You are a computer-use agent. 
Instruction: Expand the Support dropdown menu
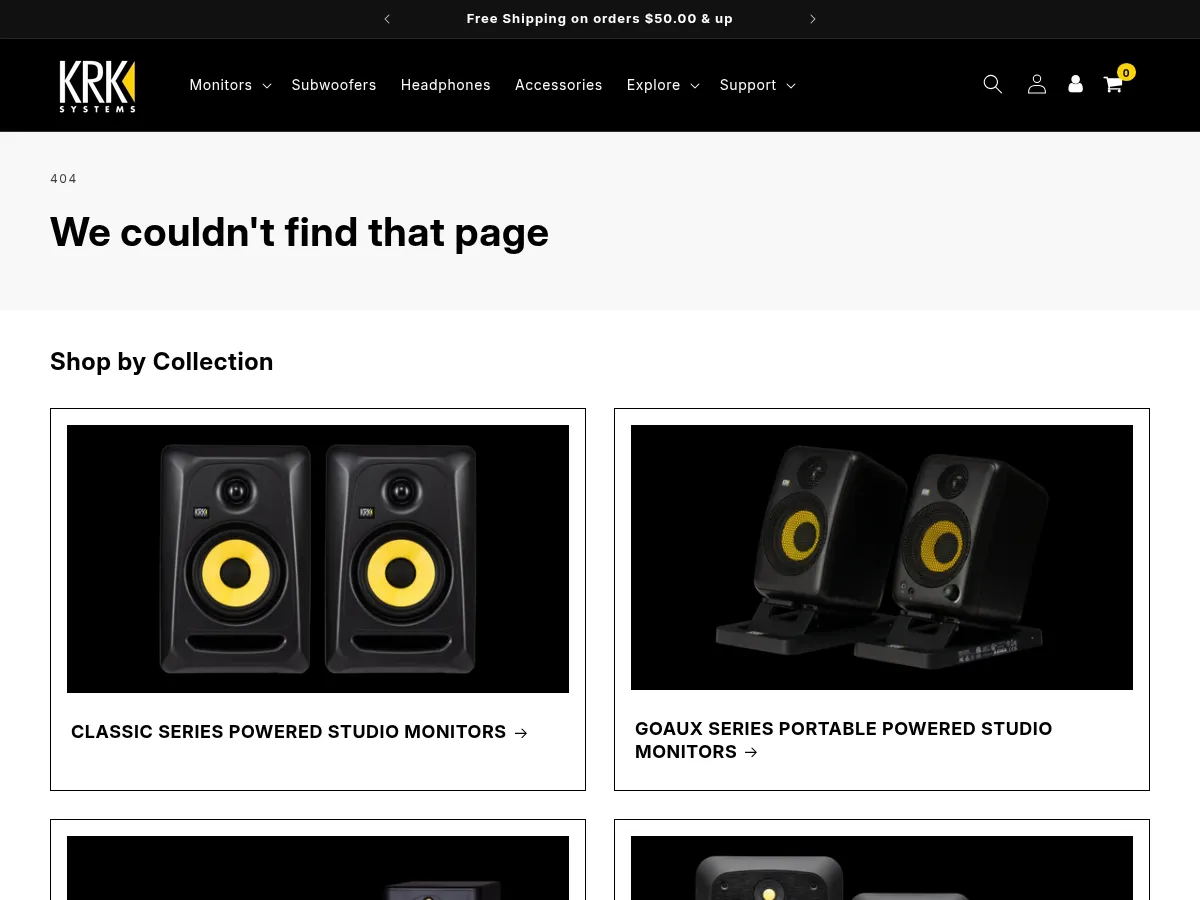(757, 85)
